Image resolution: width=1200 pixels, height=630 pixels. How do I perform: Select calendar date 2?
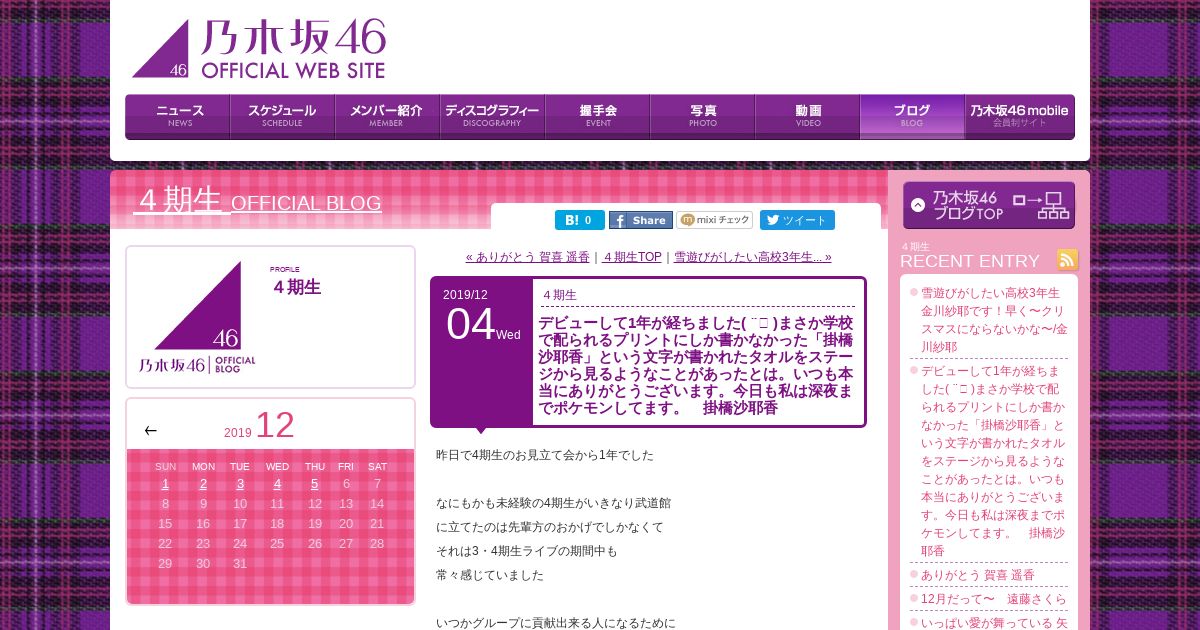coord(203,484)
